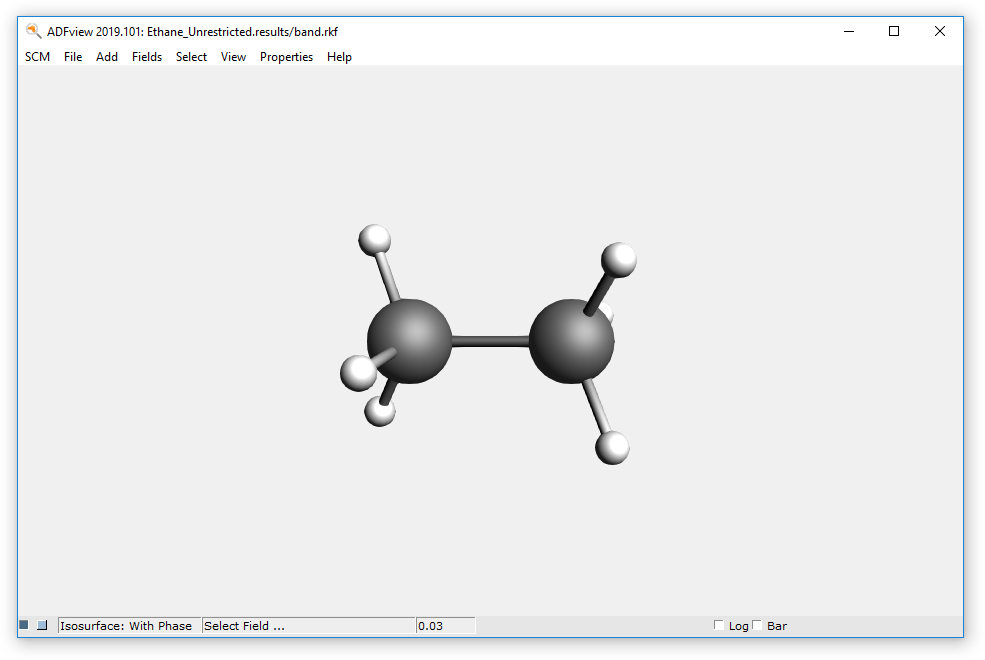Open the Select menu
Viewport: 985px width, 660px height.
click(191, 57)
